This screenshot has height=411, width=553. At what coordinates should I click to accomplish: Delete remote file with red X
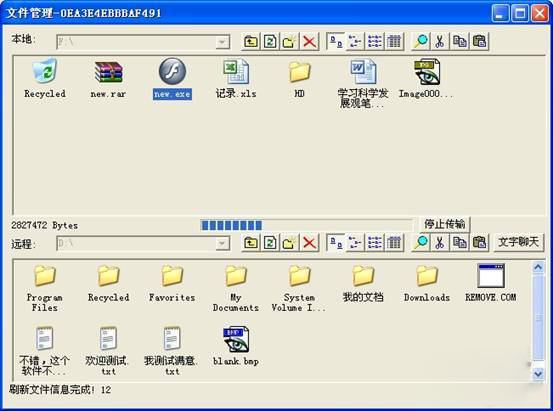coord(309,242)
